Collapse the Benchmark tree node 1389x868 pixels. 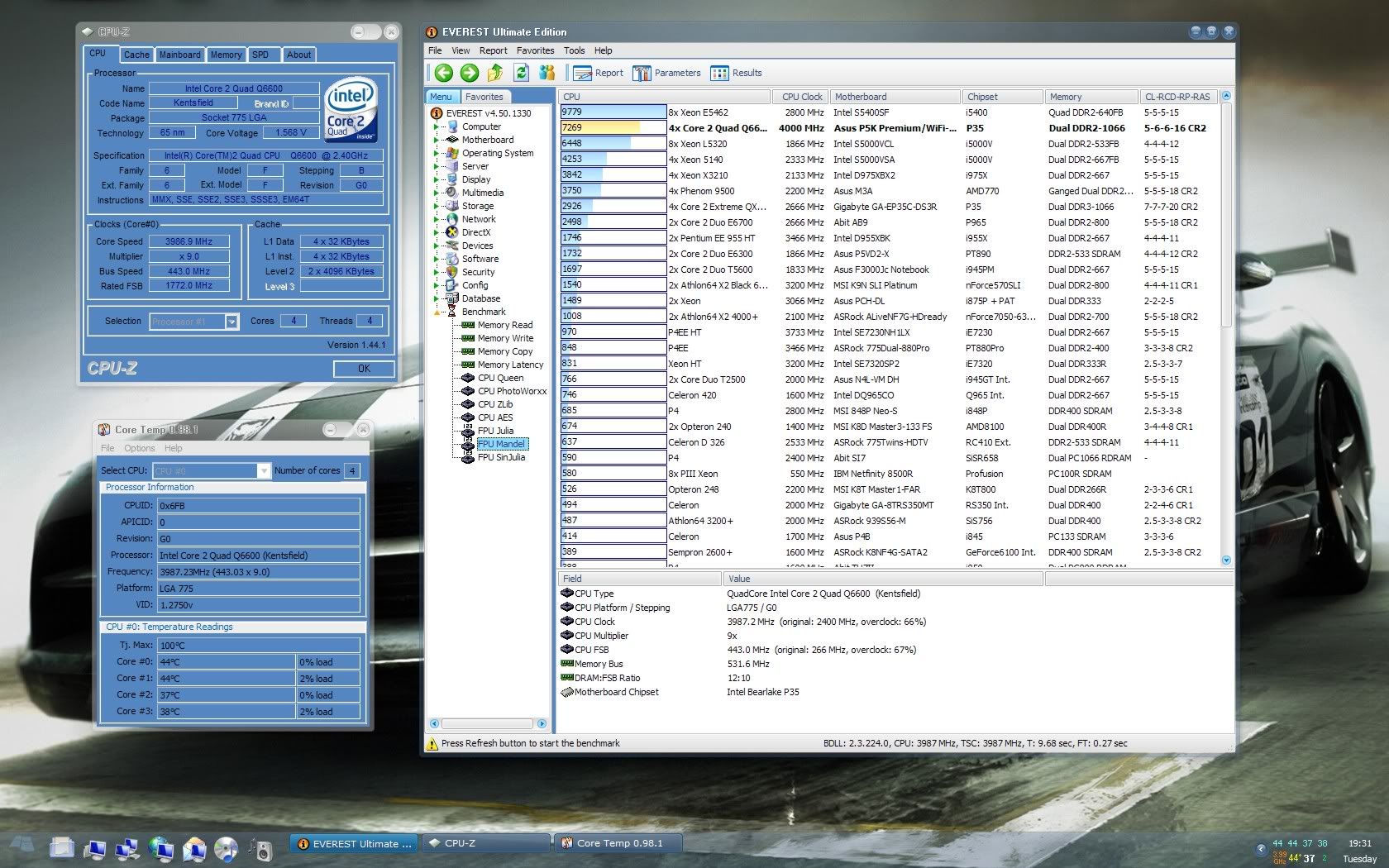tap(437, 312)
